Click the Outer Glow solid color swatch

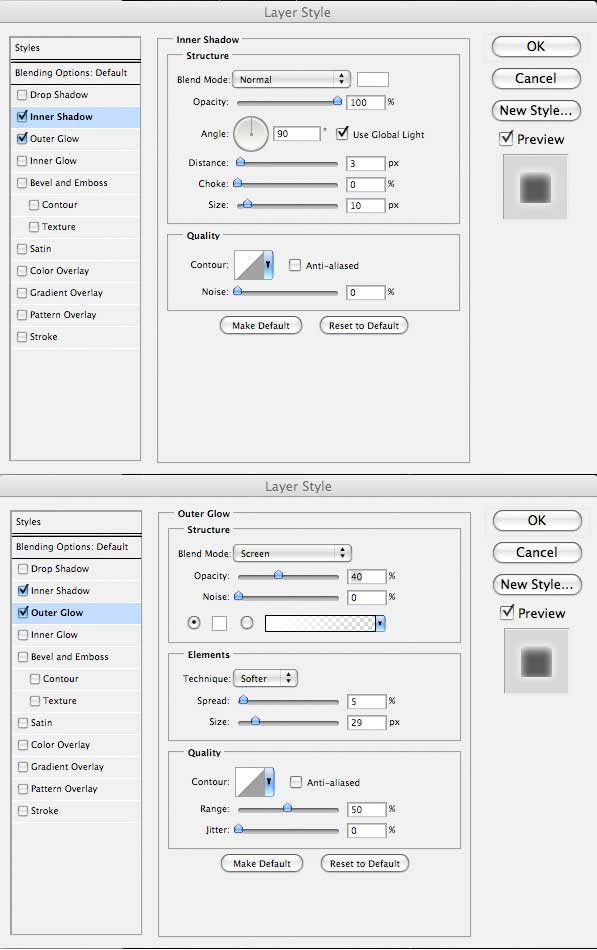tap(219, 623)
